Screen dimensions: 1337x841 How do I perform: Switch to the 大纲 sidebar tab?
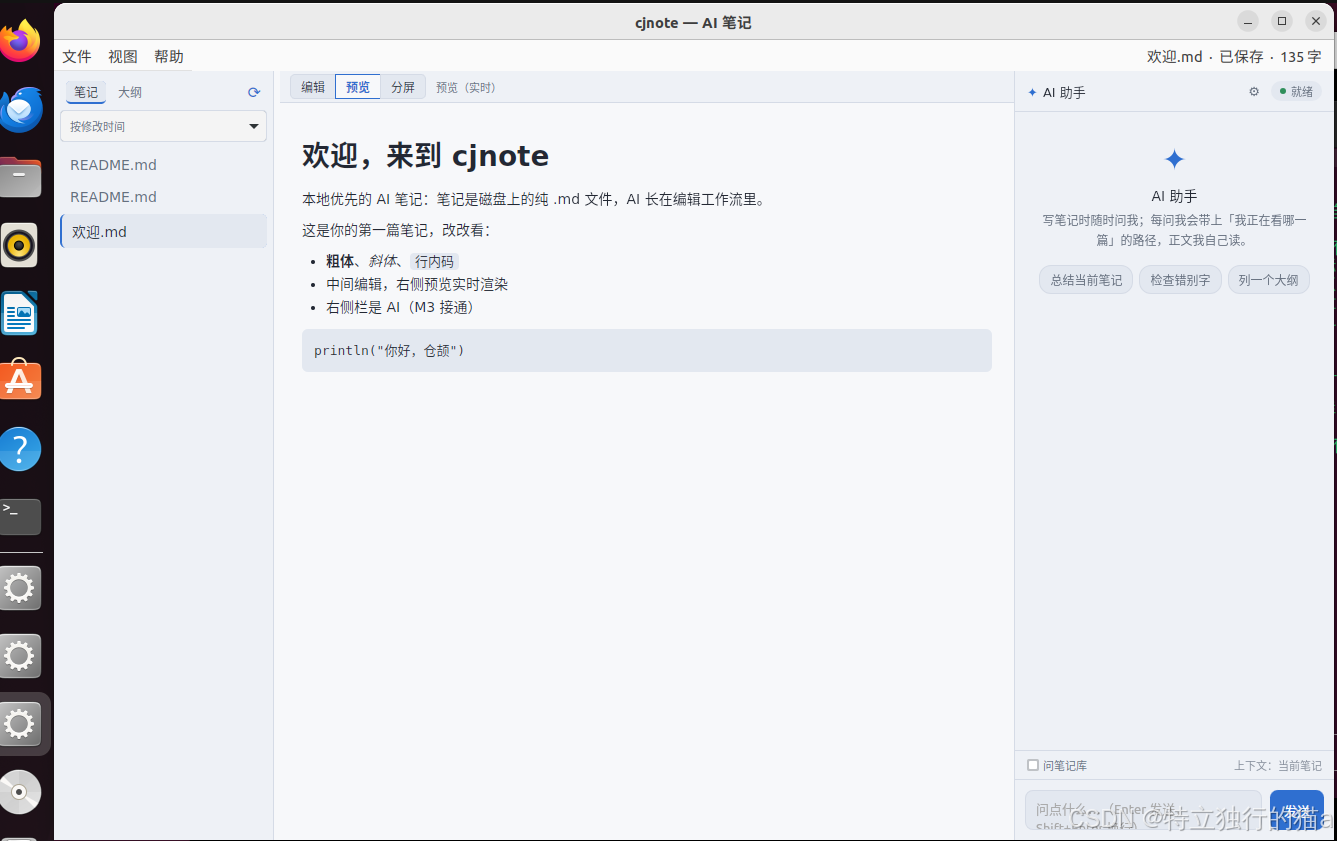[x=130, y=92]
